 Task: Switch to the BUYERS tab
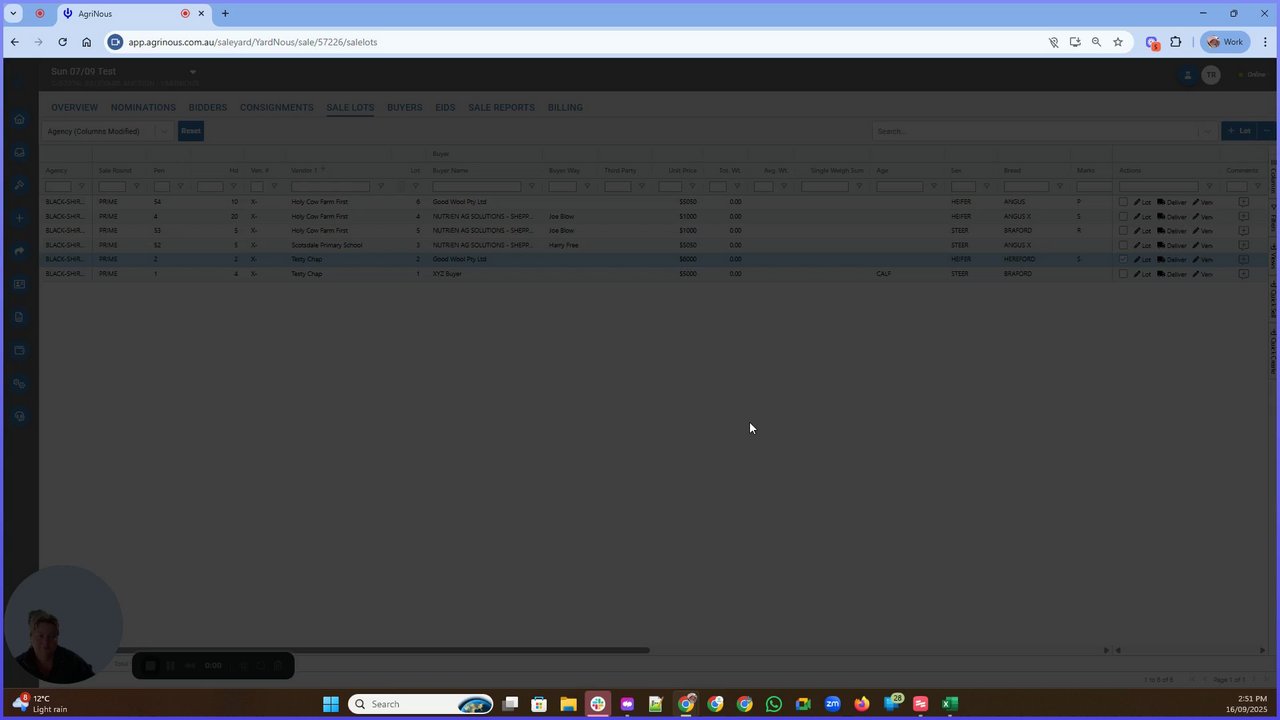[405, 107]
